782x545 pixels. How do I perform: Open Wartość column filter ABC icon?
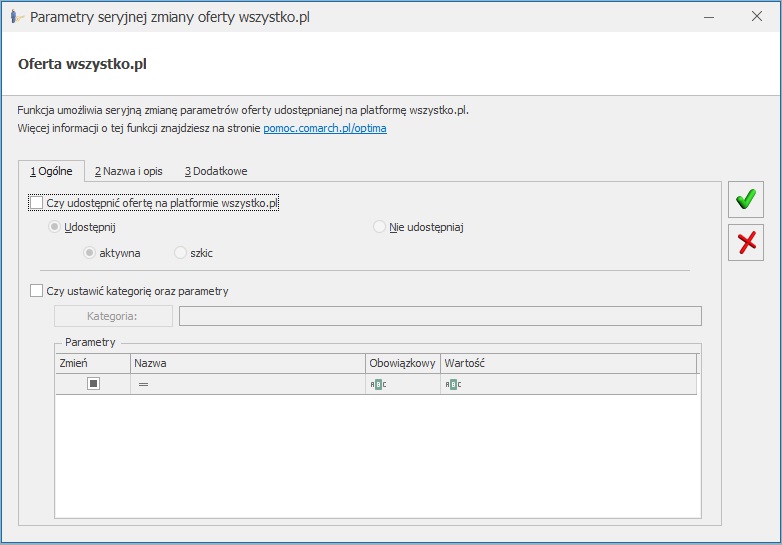[453, 384]
